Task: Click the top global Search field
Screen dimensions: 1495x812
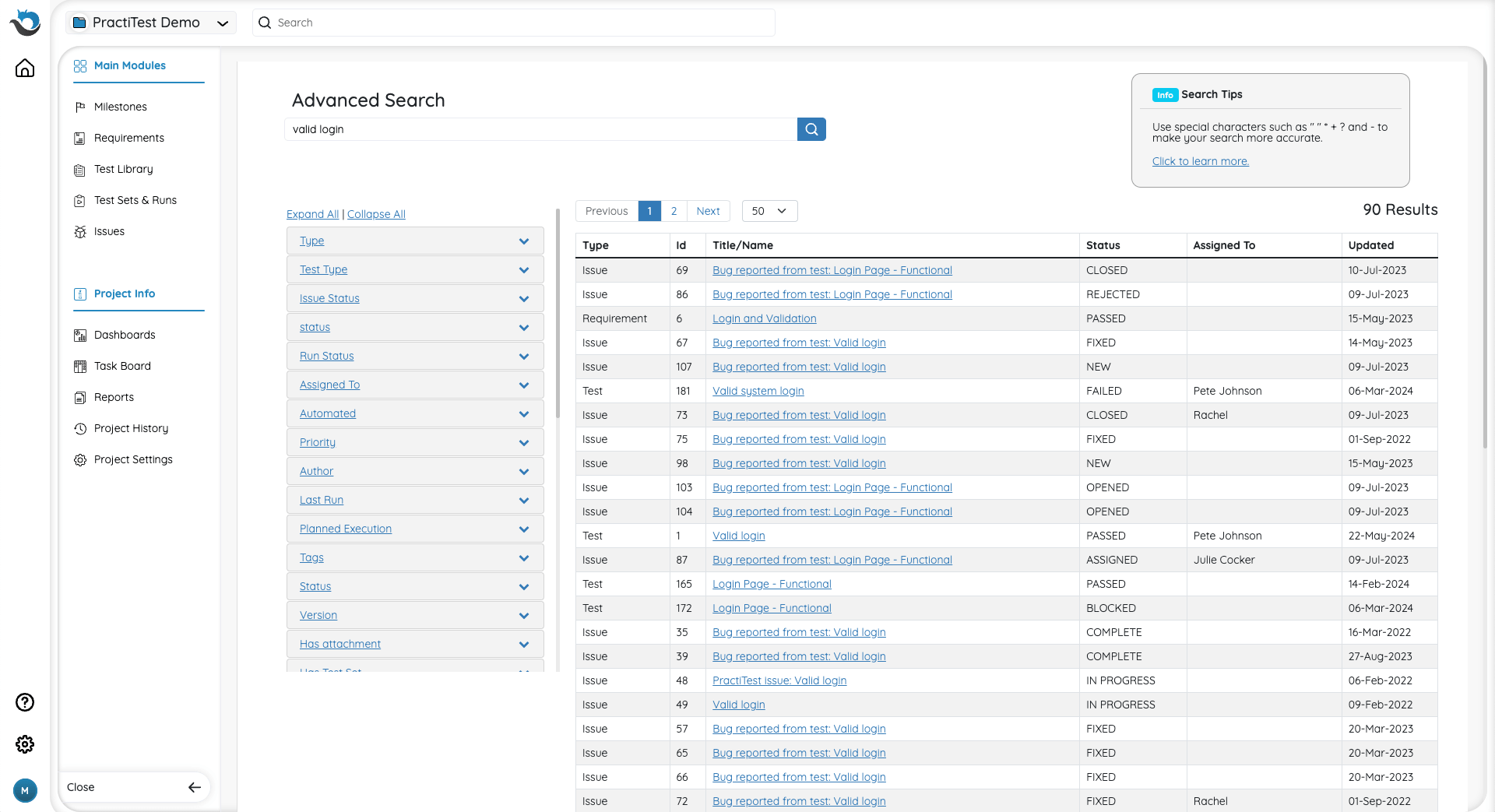Action: (514, 23)
